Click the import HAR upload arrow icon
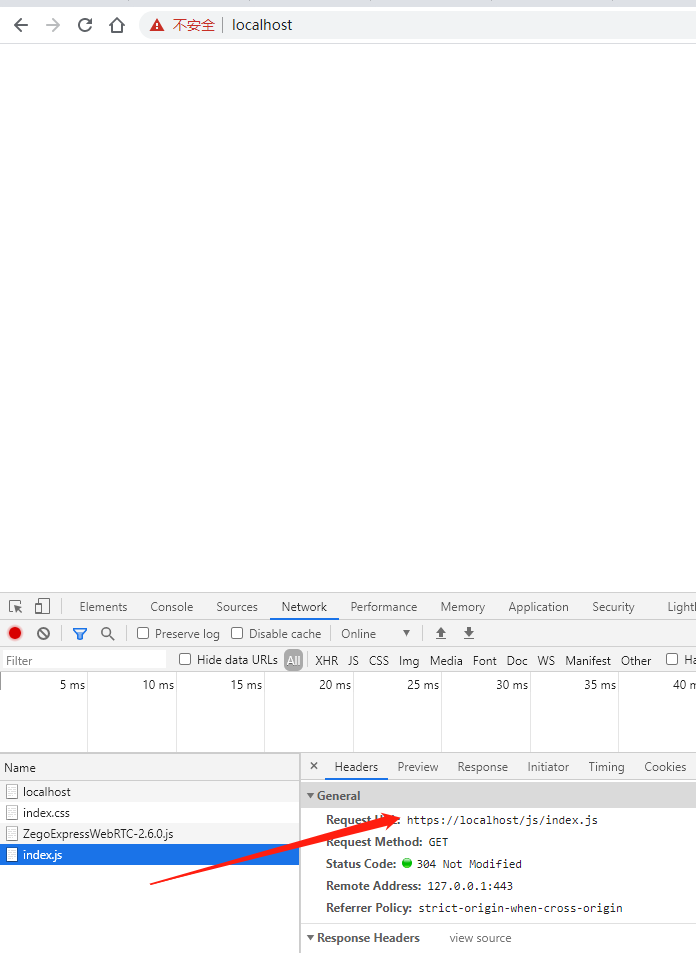696x953 pixels. click(441, 633)
